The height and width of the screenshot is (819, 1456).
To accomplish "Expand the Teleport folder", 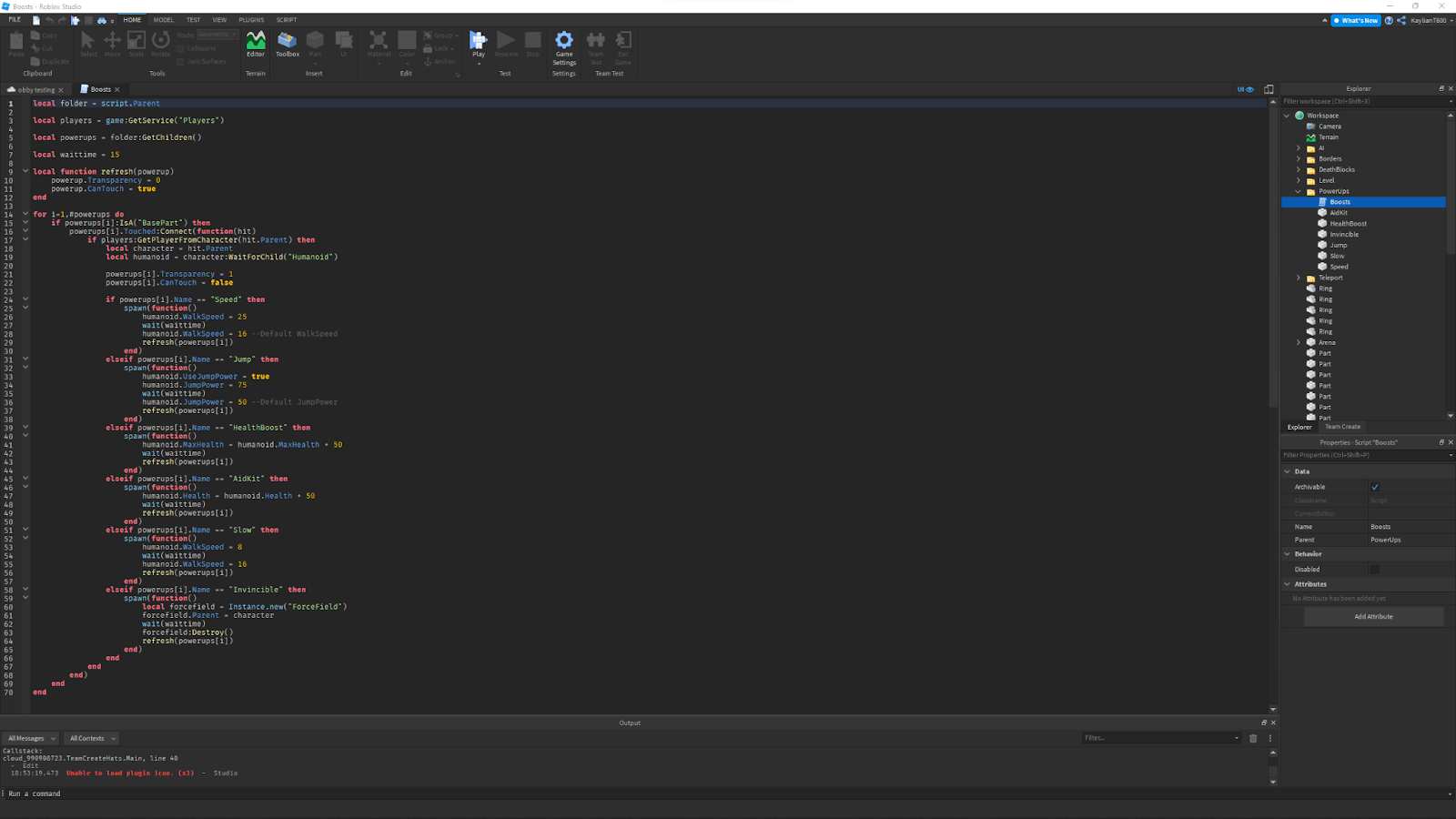I will (1298, 278).
